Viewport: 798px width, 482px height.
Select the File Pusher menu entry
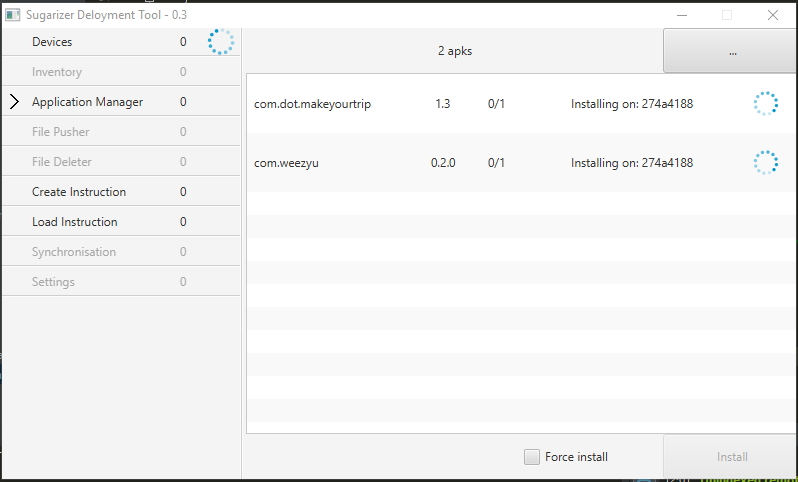(x=60, y=132)
